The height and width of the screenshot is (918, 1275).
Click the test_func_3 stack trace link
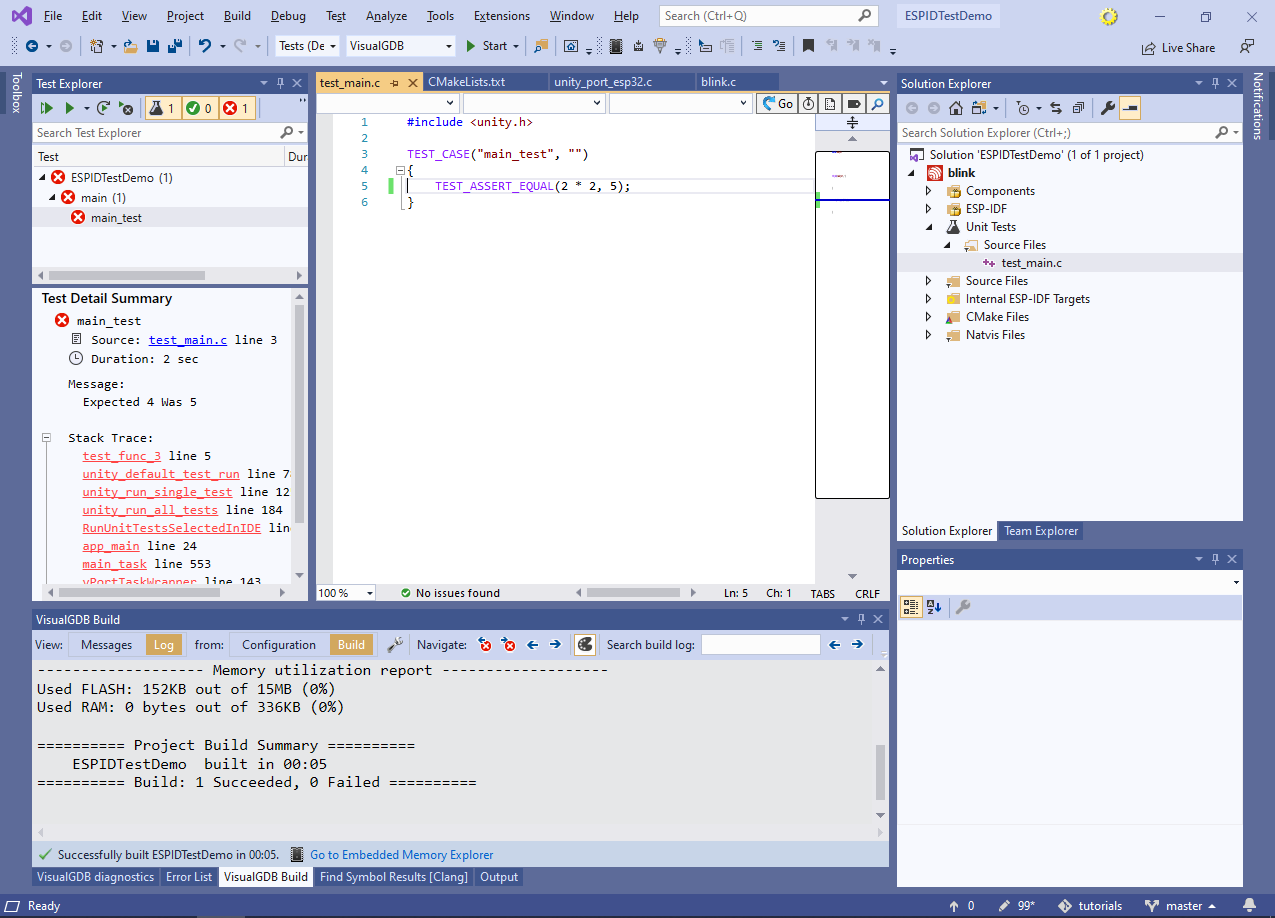[122, 456]
